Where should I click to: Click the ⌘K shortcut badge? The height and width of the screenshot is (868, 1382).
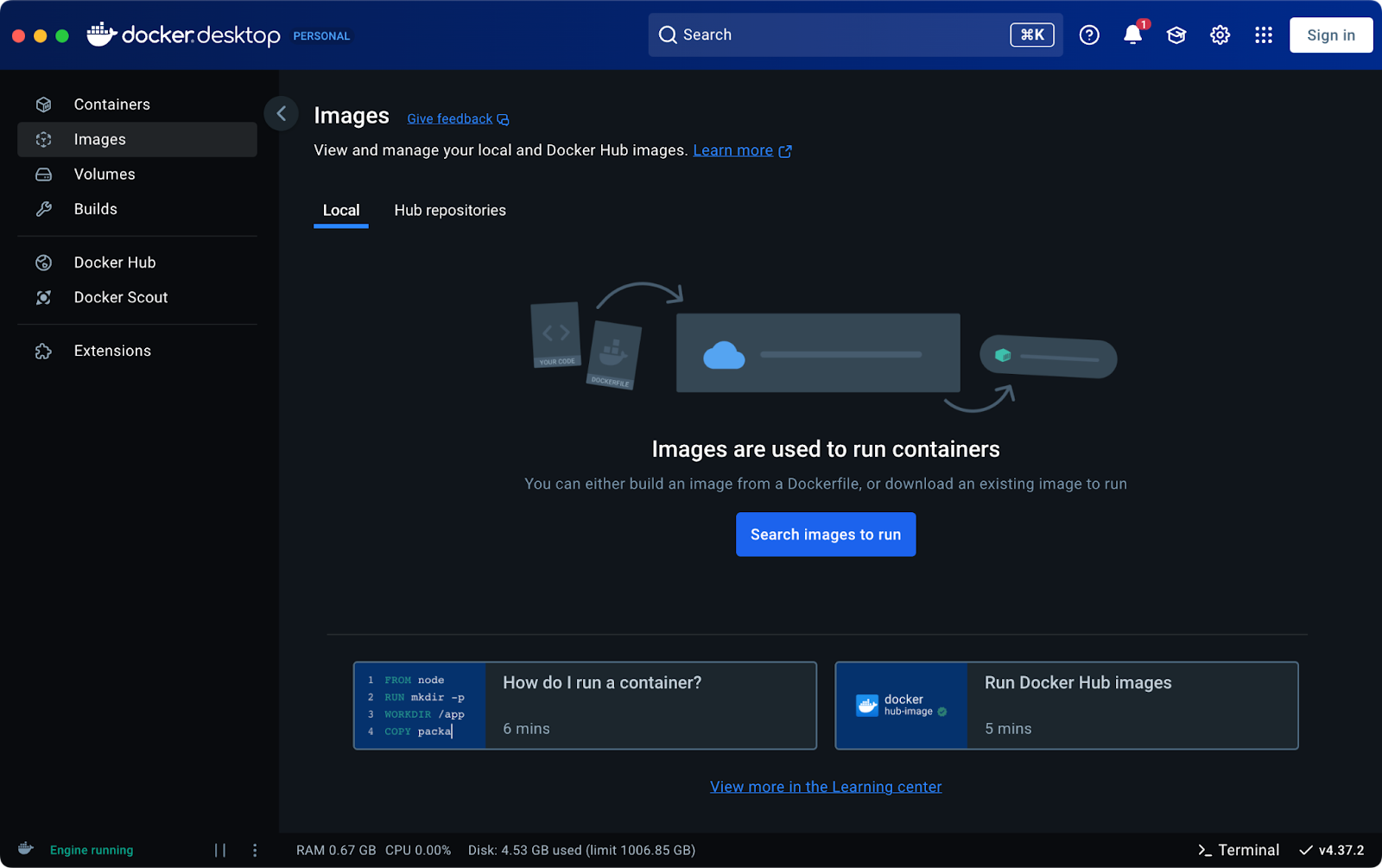pyautogui.click(x=1032, y=35)
